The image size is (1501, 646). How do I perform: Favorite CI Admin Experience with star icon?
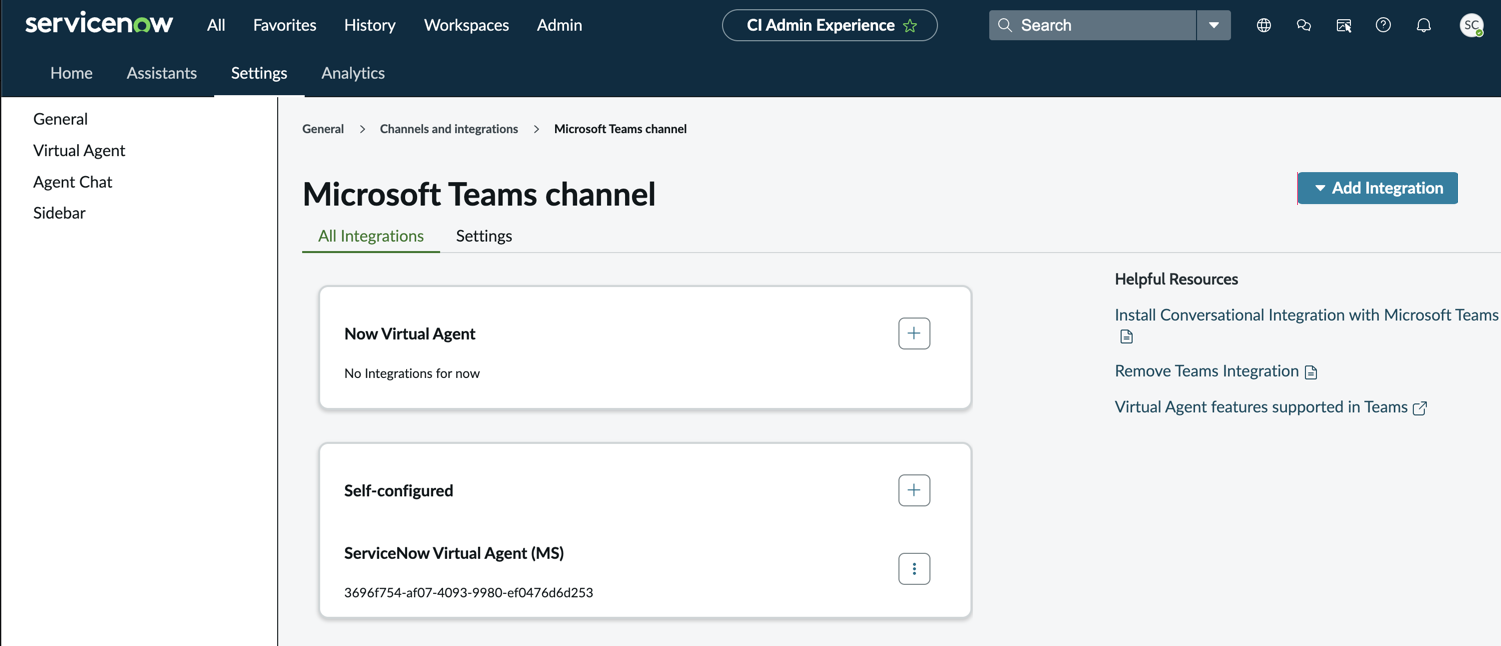pyautogui.click(x=910, y=26)
